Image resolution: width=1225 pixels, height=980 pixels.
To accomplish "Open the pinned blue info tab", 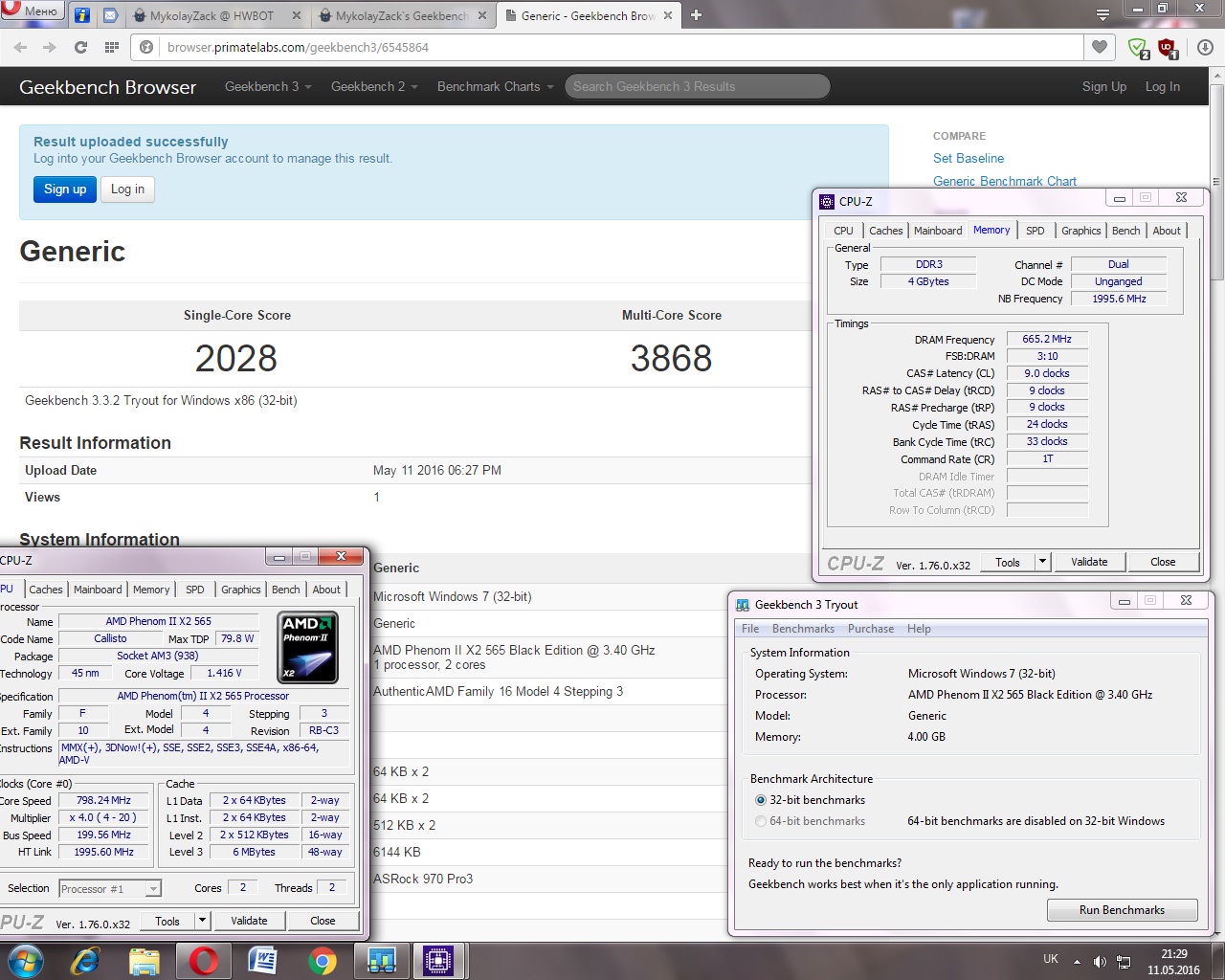I will click(x=82, y=15).
